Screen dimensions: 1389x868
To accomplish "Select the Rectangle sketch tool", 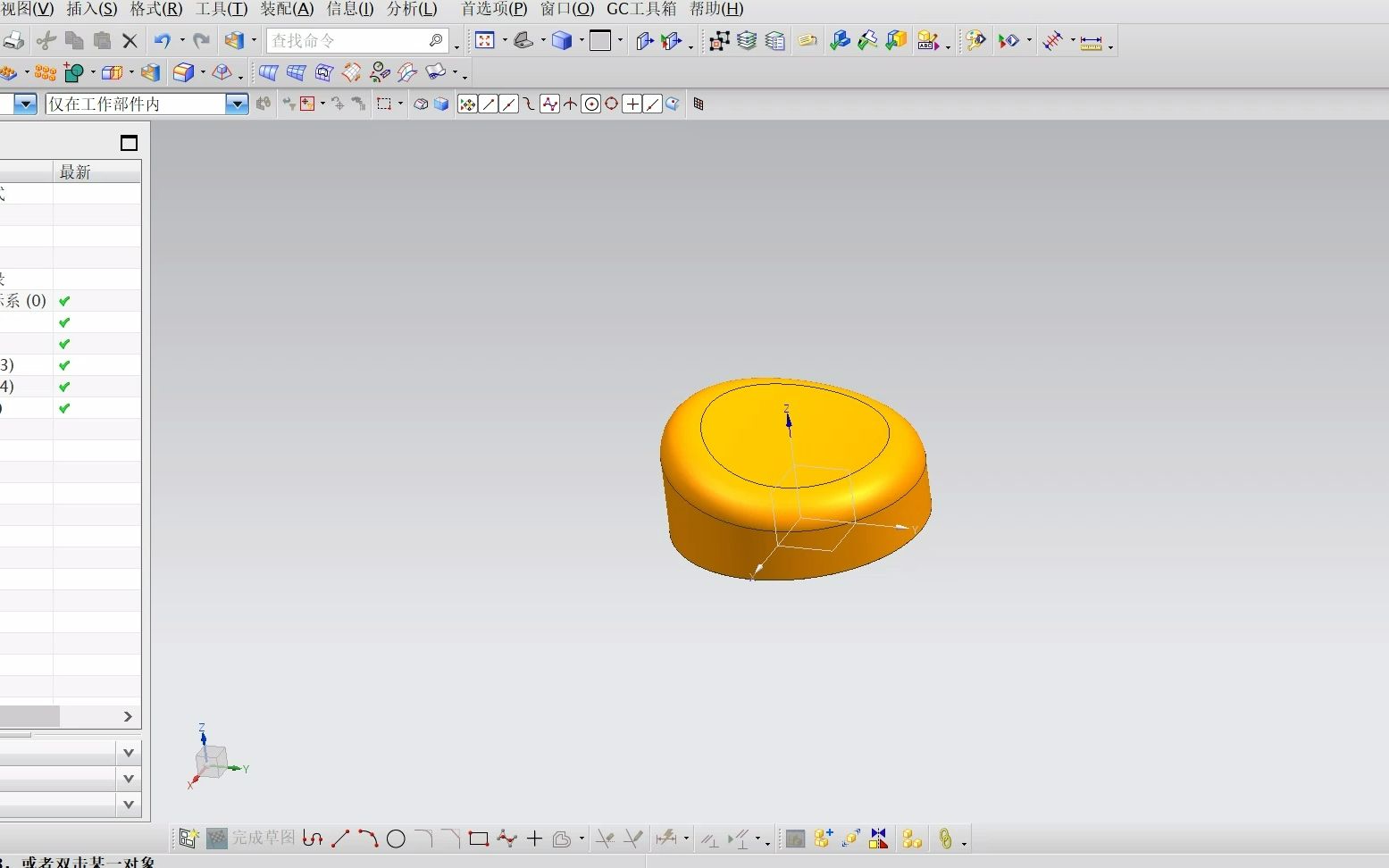I will [x=479, y=839].
